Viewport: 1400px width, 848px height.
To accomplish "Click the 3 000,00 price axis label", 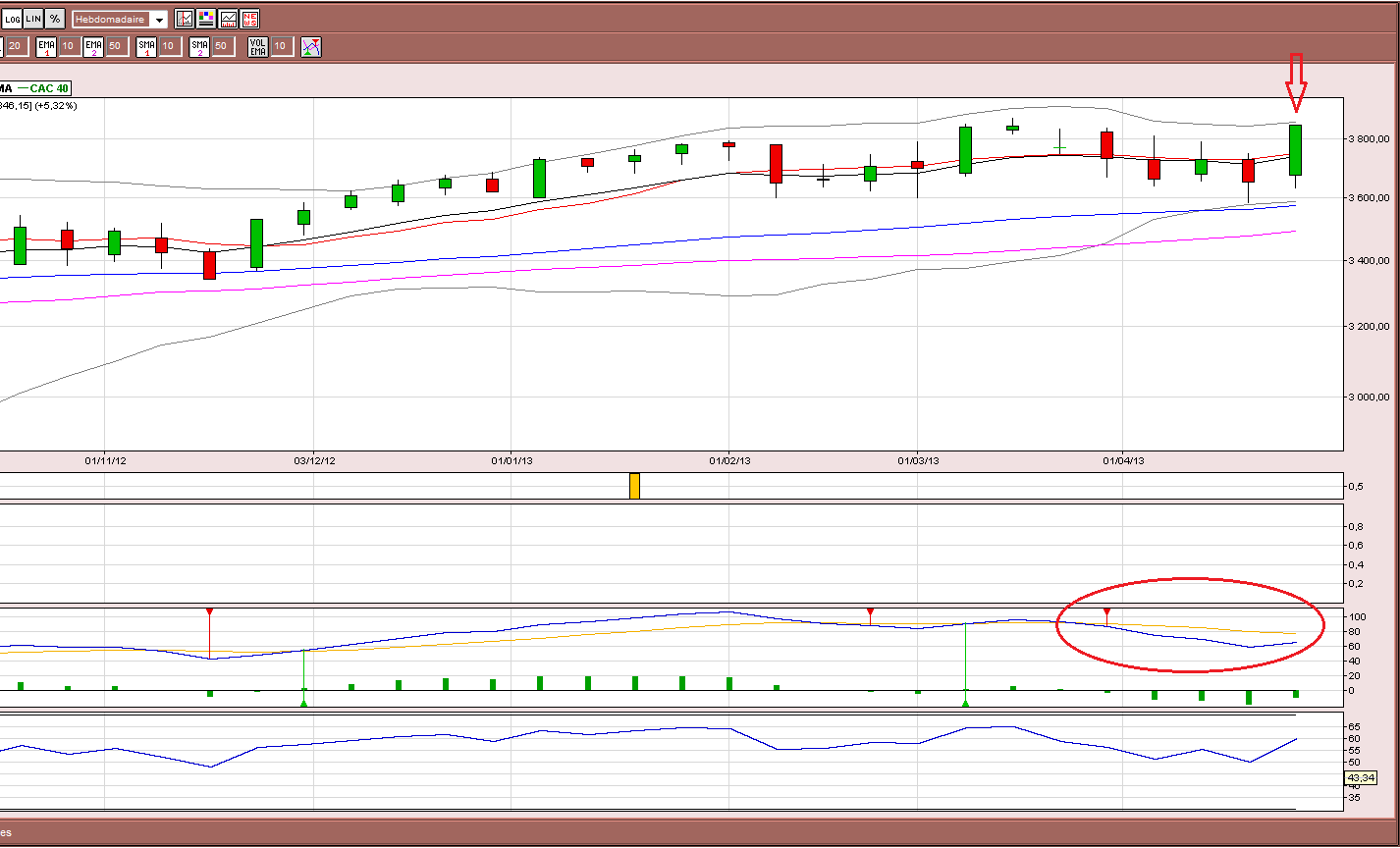I will point(1371,397).
